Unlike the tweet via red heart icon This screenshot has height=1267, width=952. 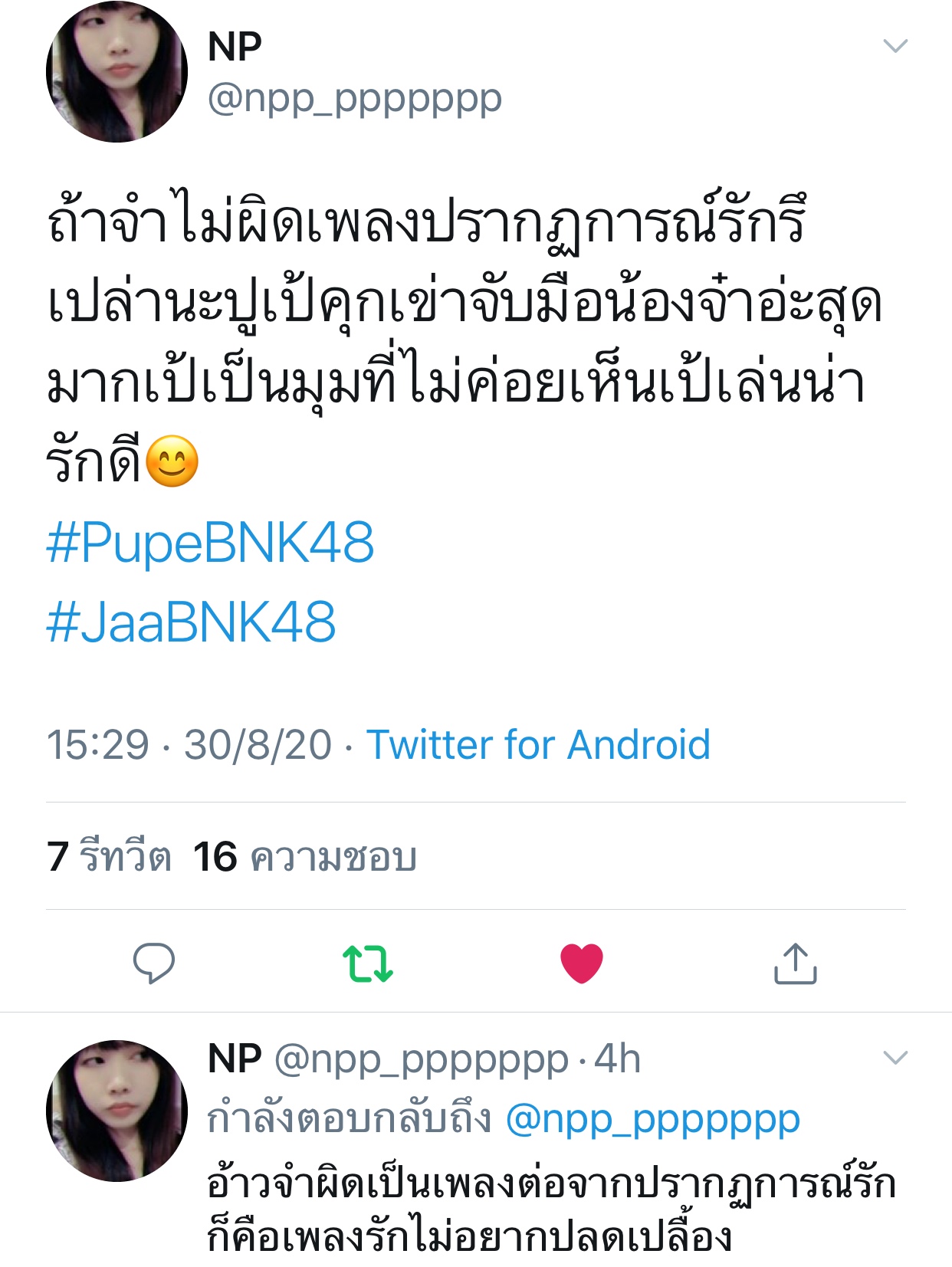582,963
